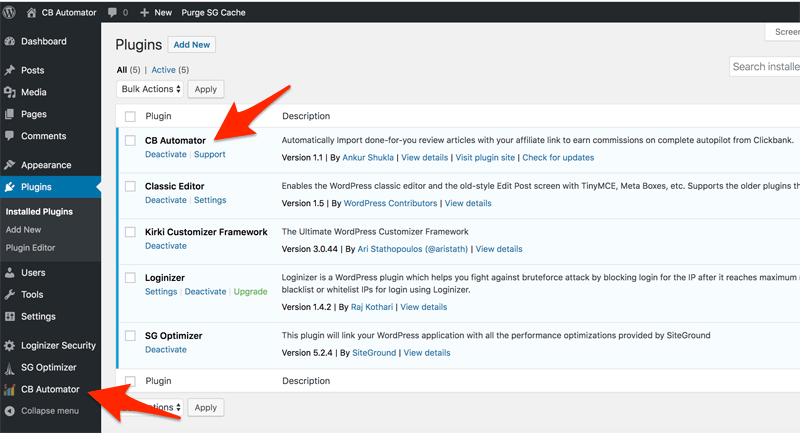800x433 pixels.
Task: Open Users via the person icon
Action: pos(10,273)
